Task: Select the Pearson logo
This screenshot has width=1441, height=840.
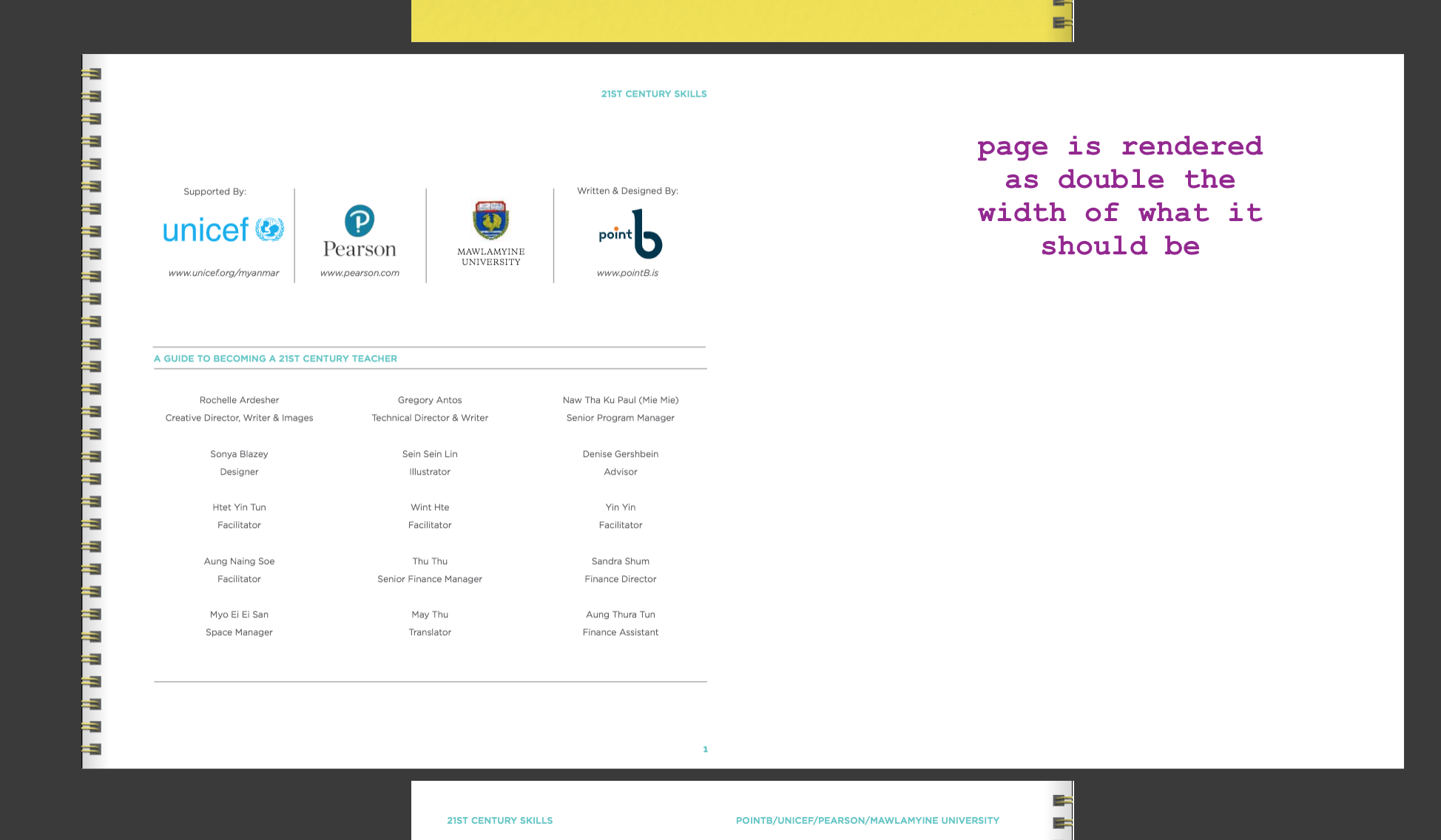Action: (360, 233)
